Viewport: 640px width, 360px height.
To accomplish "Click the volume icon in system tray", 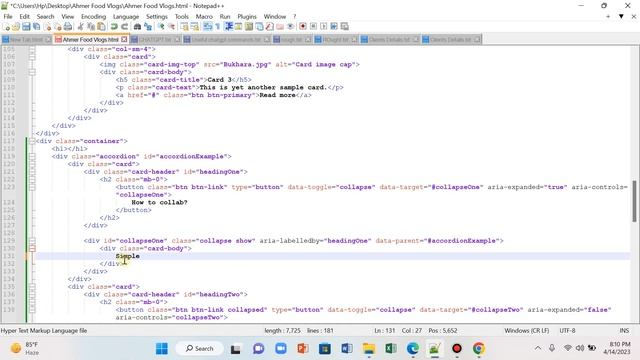I will coord(580,348).
